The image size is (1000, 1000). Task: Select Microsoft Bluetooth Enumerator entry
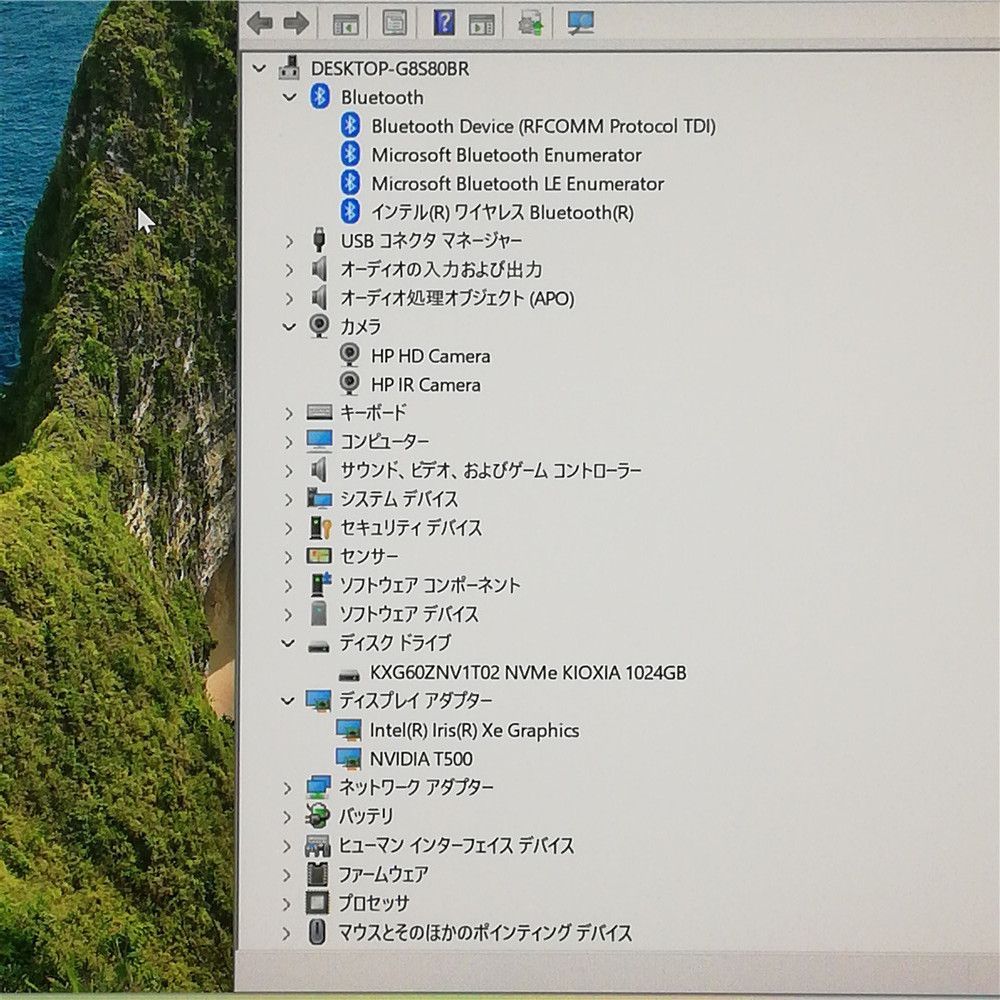(x=506, y=154)
